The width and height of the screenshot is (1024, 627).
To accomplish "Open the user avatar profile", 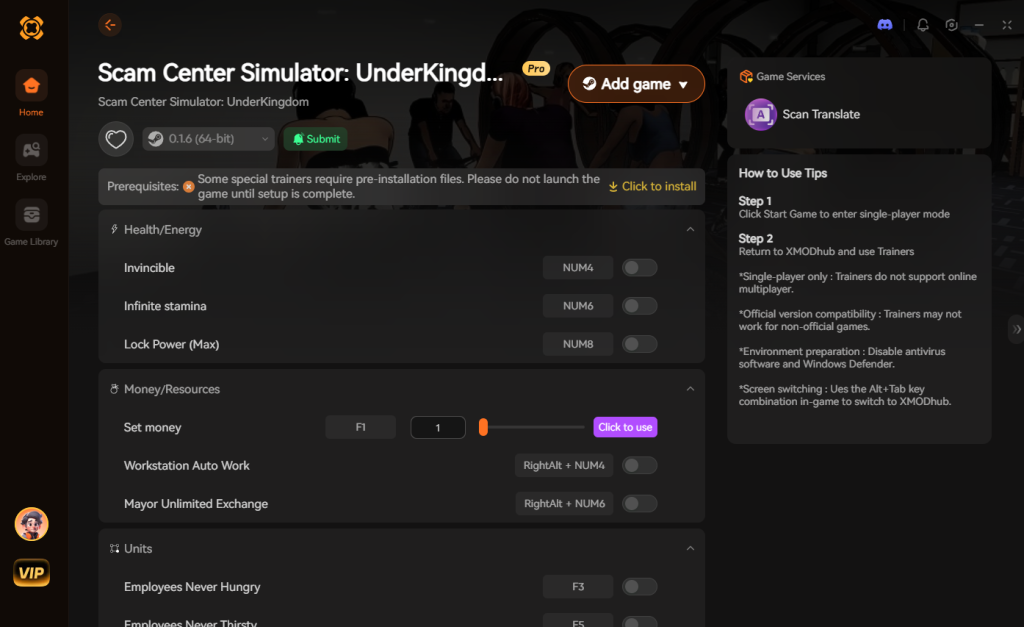I will coord(31,524).
